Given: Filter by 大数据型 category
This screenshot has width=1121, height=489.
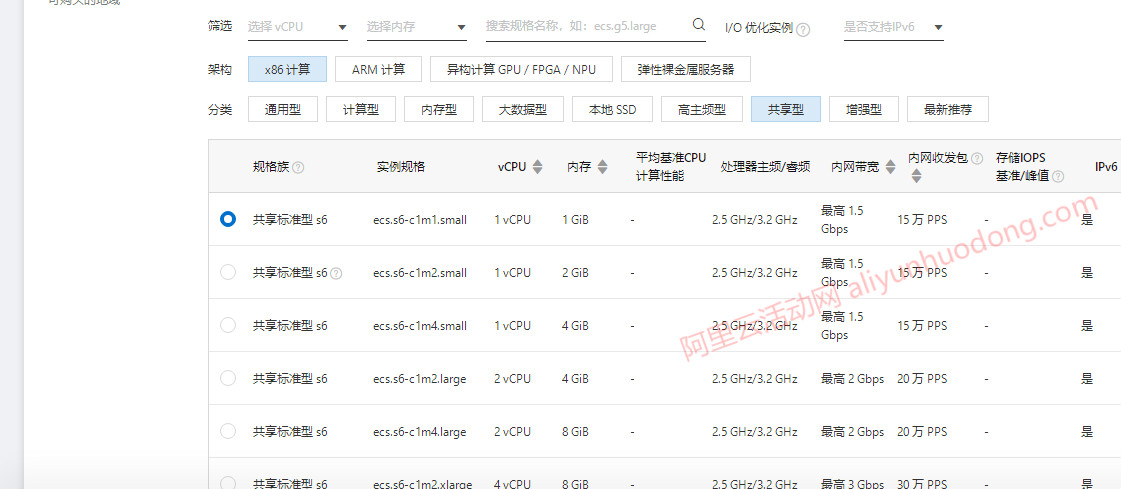Looking at the screenshot, I should [x=523, y=109].
